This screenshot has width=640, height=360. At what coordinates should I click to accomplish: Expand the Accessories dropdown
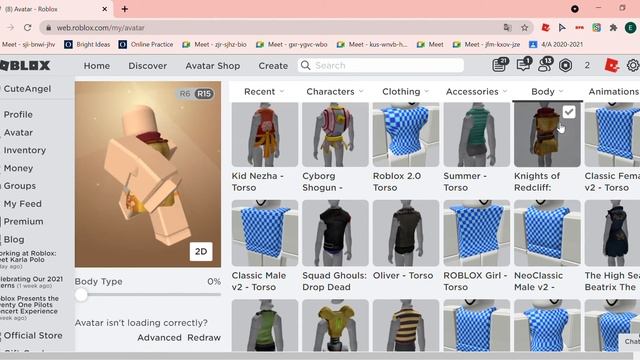(x=476, y=91)
